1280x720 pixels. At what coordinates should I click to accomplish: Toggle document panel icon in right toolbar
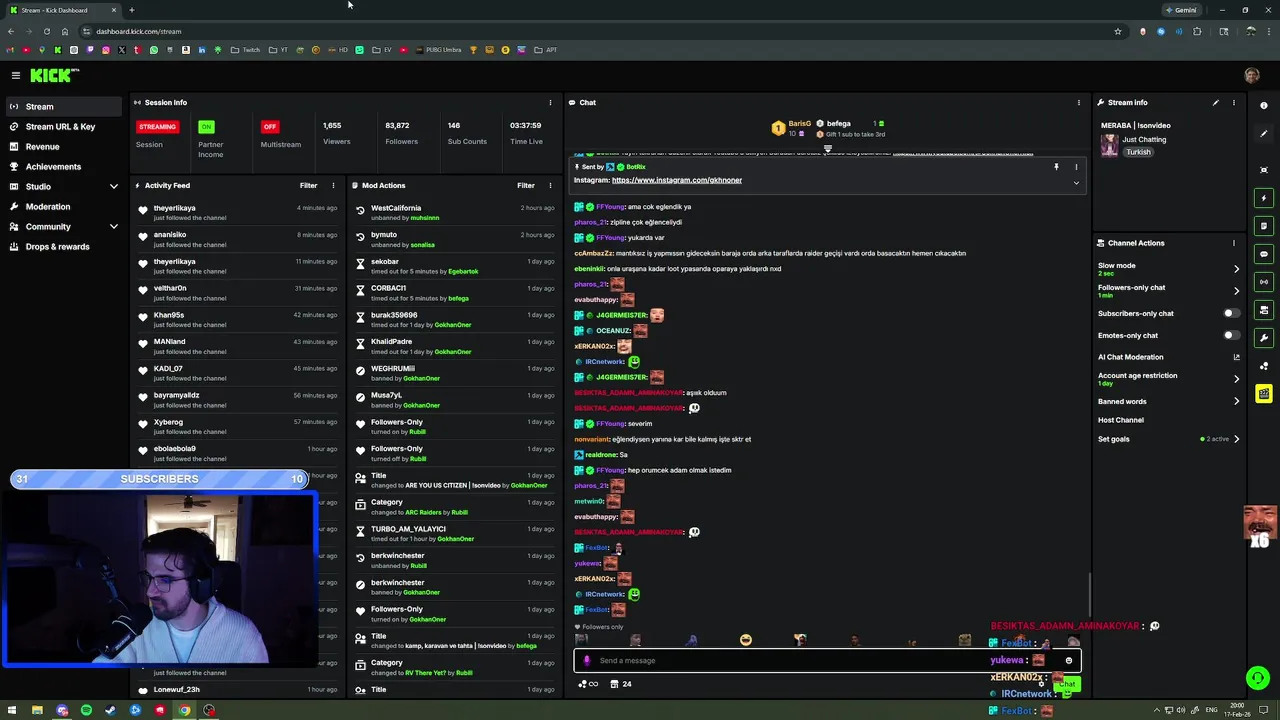tap(1264, 226)
